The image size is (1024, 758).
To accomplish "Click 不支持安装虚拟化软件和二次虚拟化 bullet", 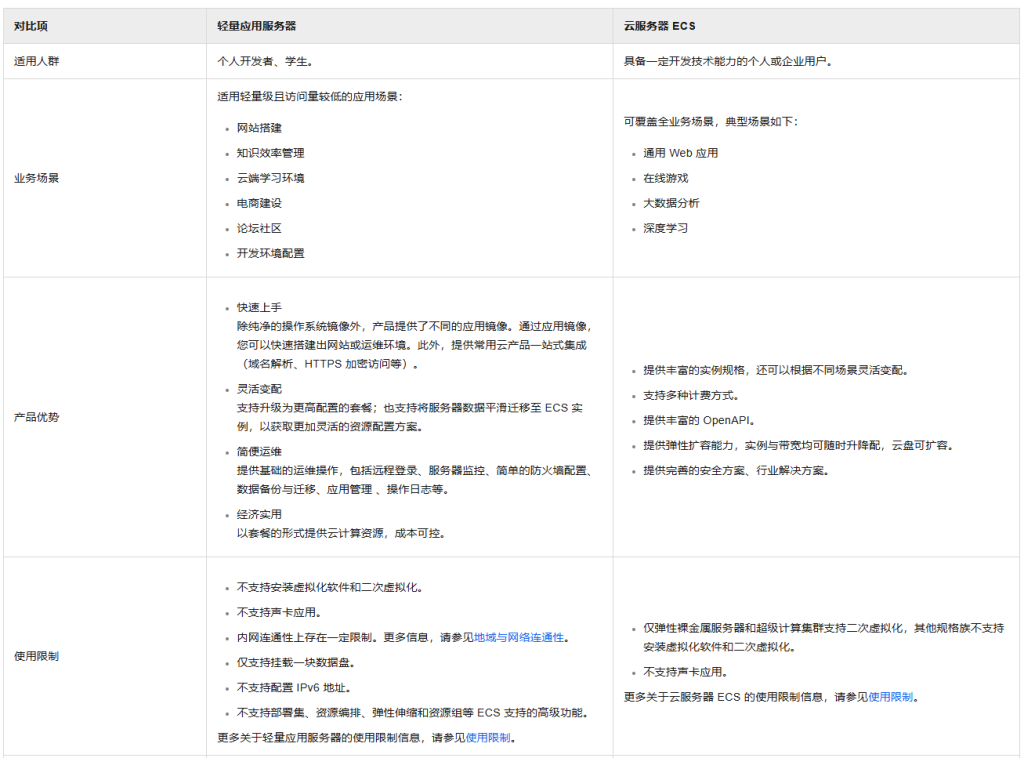I will tap(330, 588).
